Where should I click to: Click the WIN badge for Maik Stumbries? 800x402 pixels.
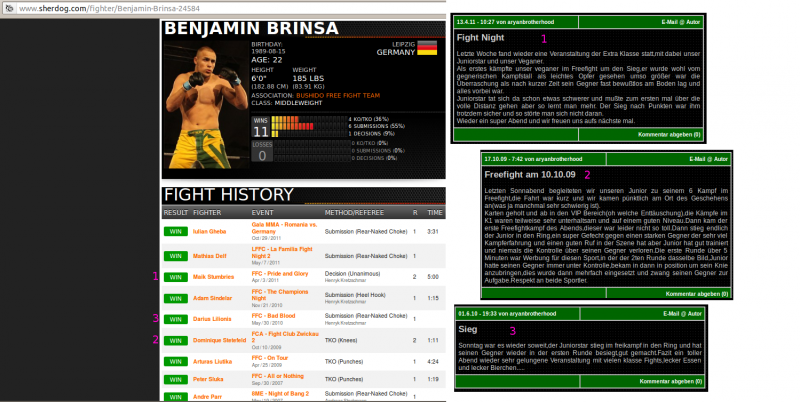click(176, 277)
